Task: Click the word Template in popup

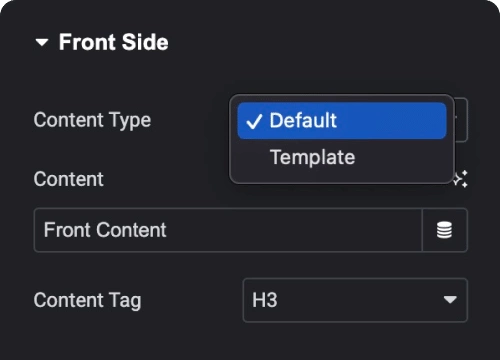Action: (x=312, y=157)
